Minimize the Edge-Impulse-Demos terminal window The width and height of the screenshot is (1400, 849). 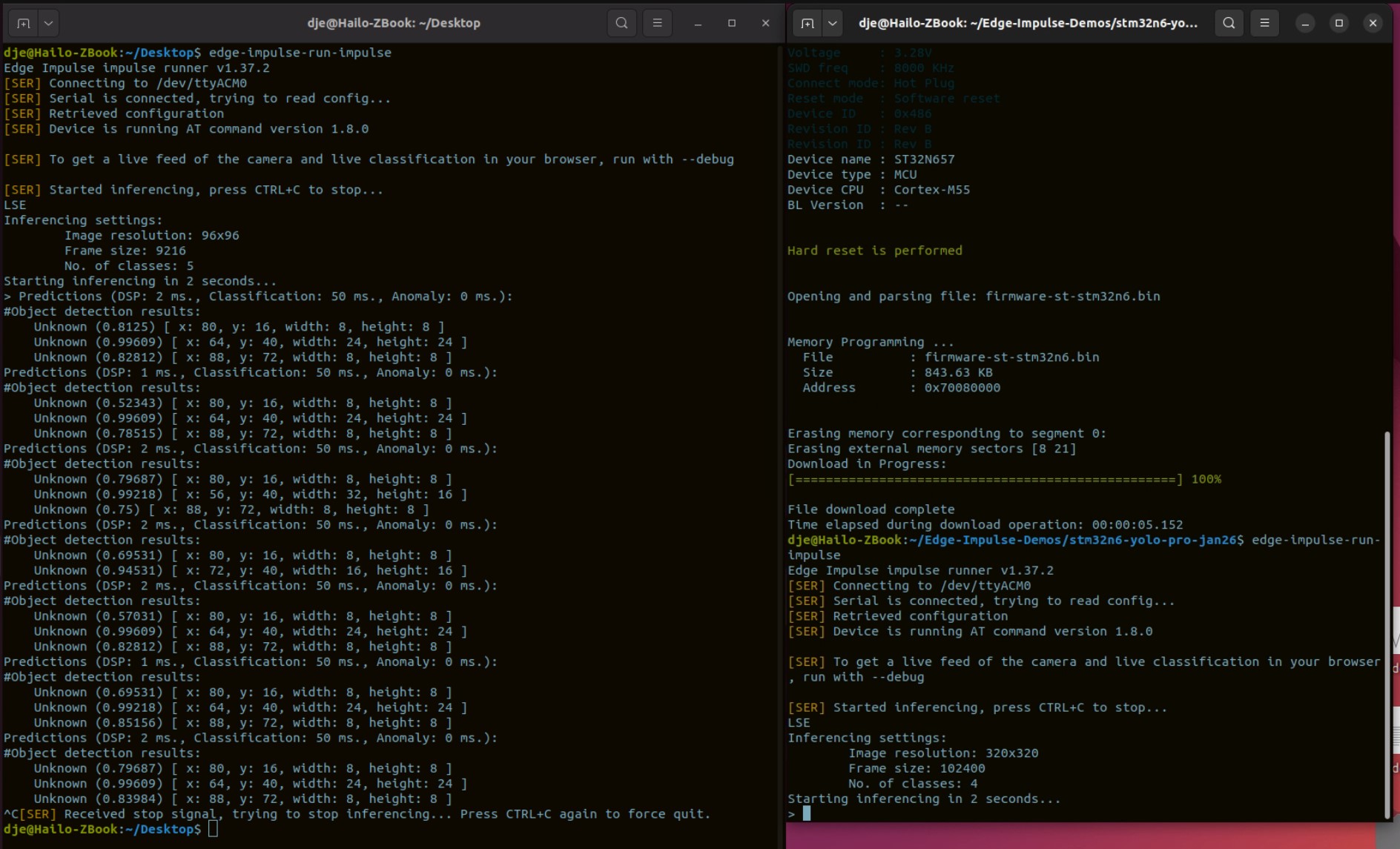point(1305,23)
